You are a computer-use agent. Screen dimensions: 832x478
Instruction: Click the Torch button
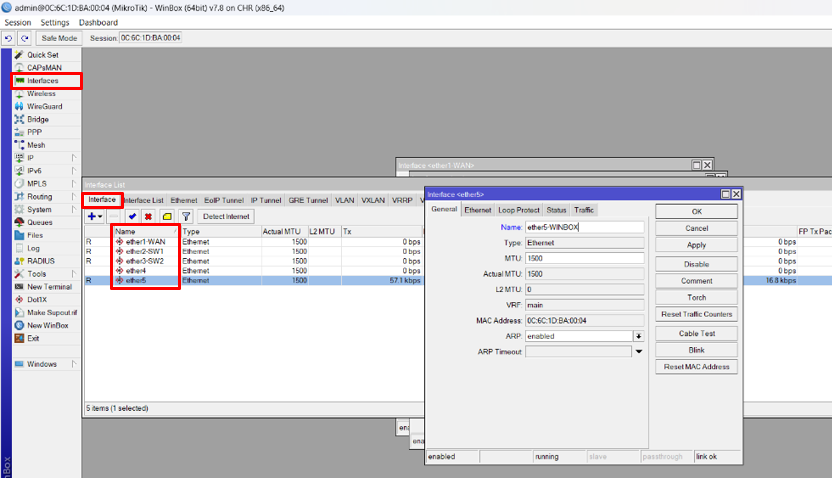(x=697, y=298)
